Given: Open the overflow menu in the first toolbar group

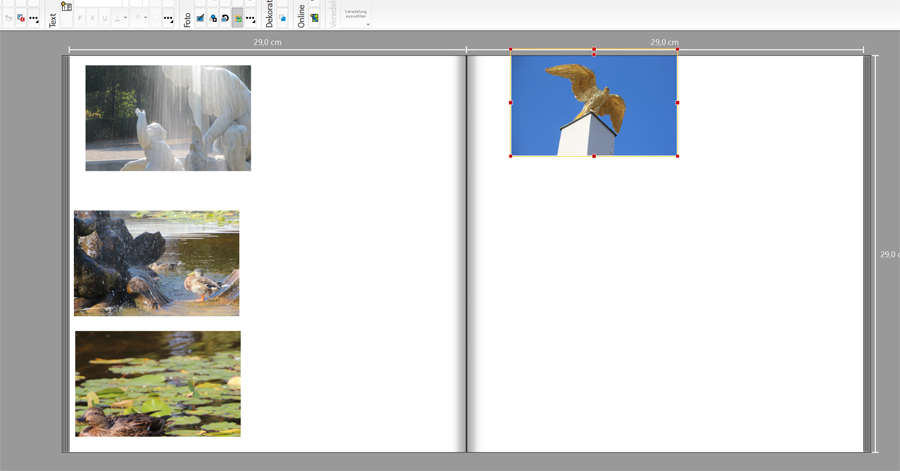Looking at the screenshot, I should pyautogui.click(x=34, y=18).
